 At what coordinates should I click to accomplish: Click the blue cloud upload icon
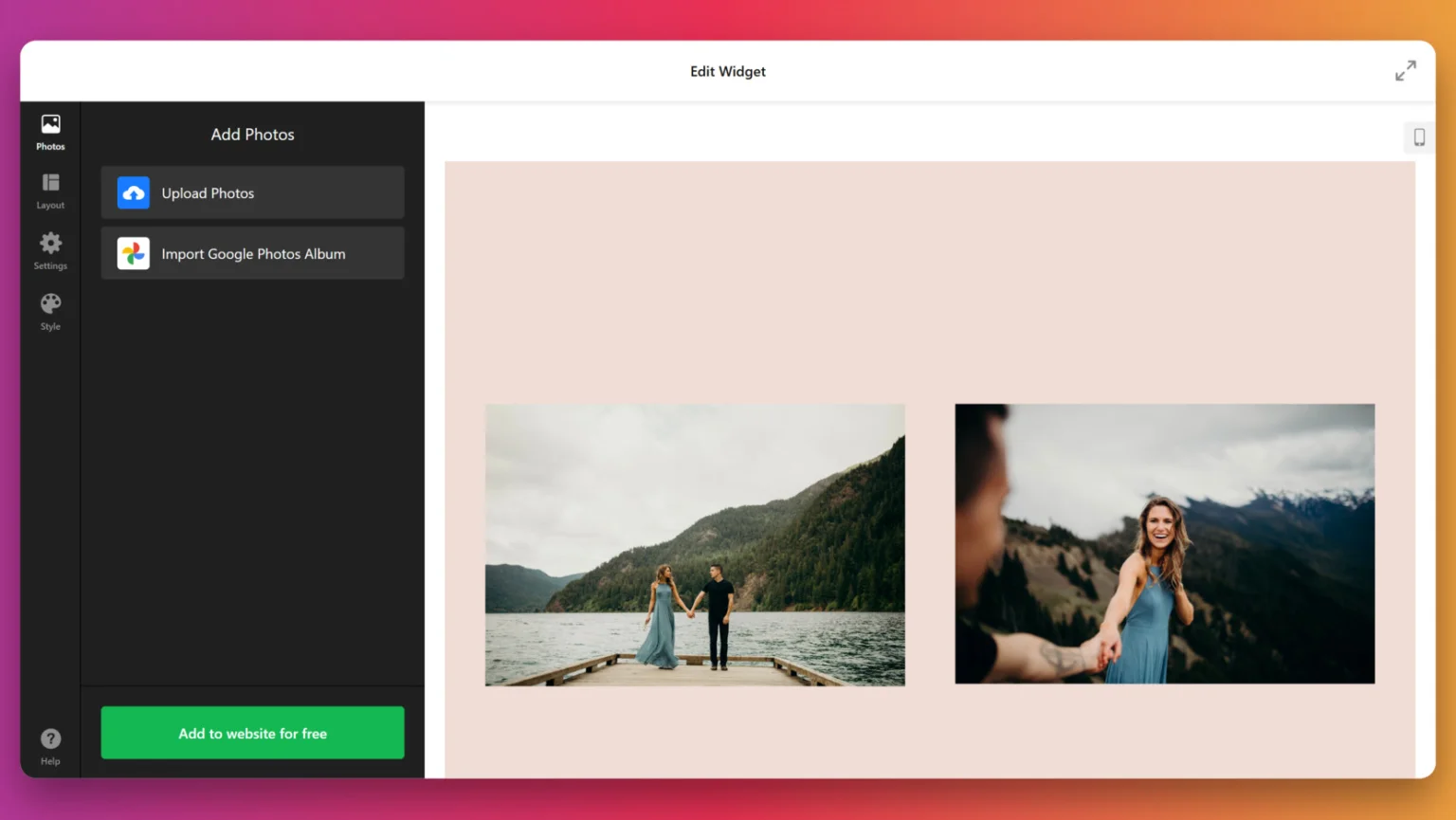pos(133,192)
